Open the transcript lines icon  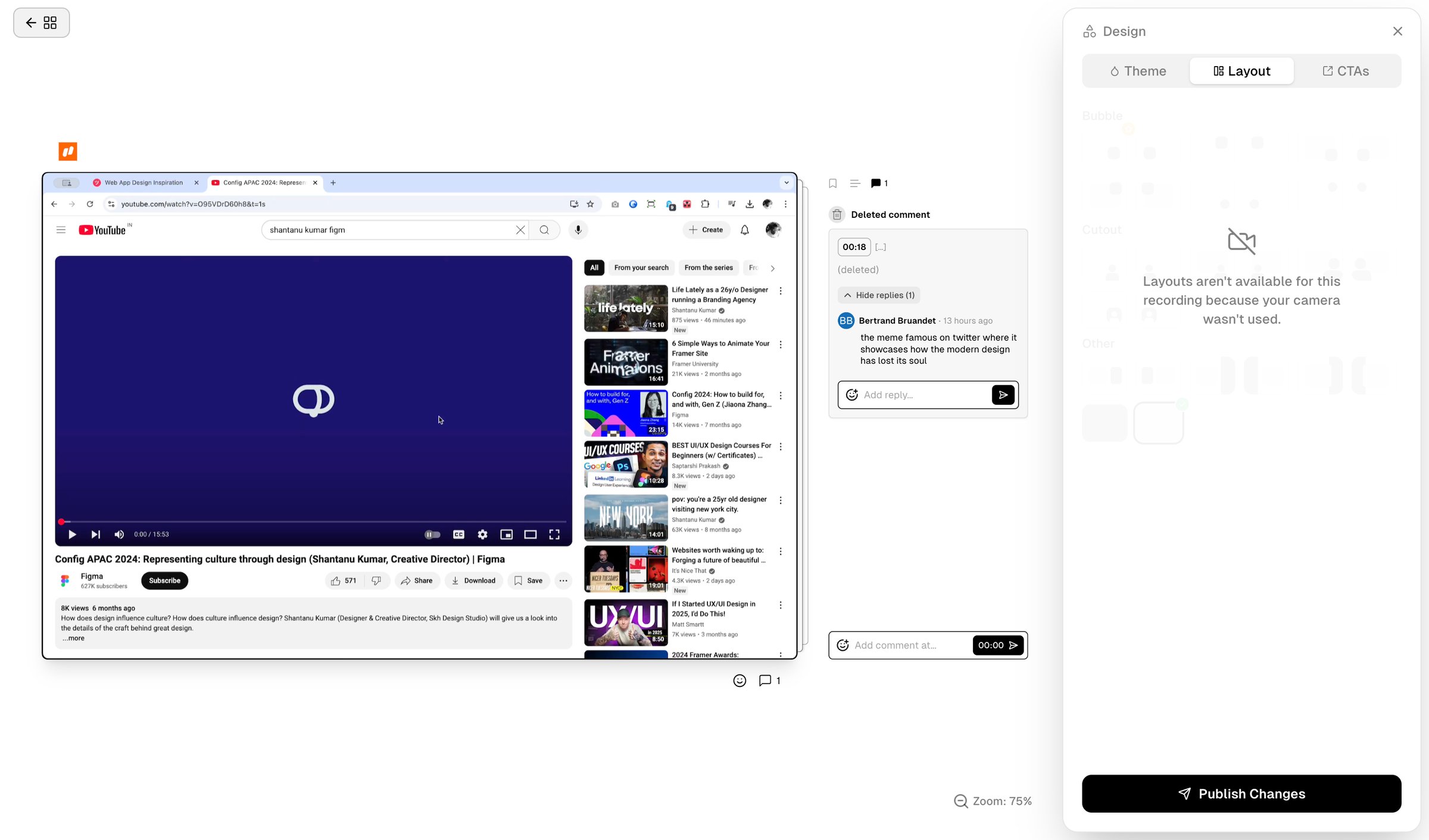click(855, 183)
